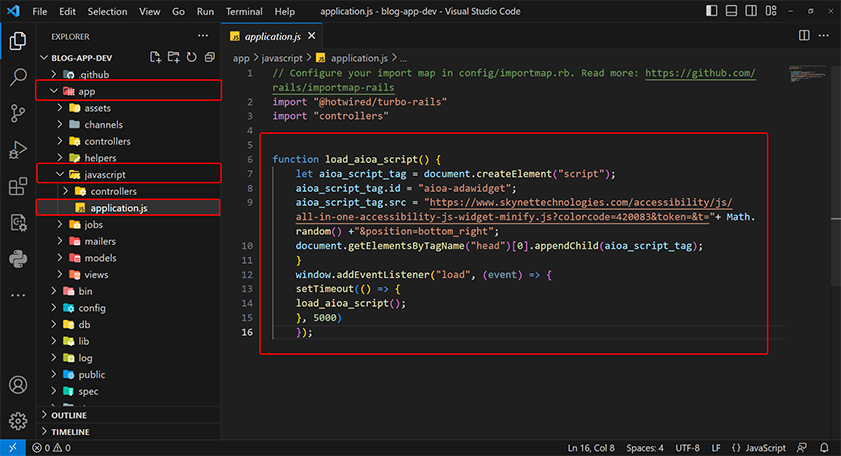Open the Help menu
Image resolution: width=841 pixels, height=456 pixels.
click(x=285, y=11)
